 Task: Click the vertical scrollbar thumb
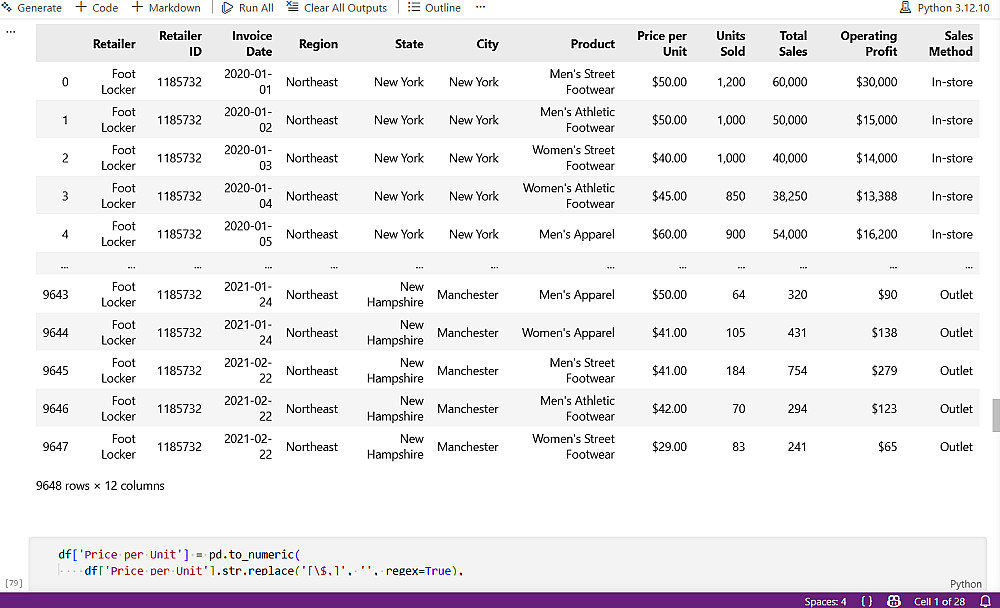click(x=996, y=415)
